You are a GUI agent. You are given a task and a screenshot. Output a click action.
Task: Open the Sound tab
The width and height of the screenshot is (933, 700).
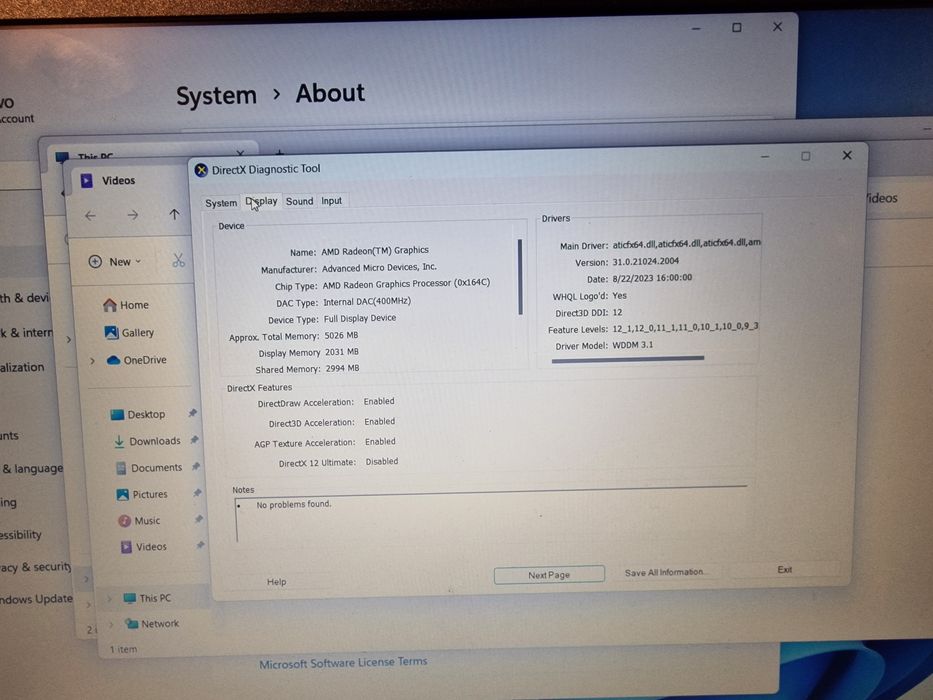(x=299, y=201)
